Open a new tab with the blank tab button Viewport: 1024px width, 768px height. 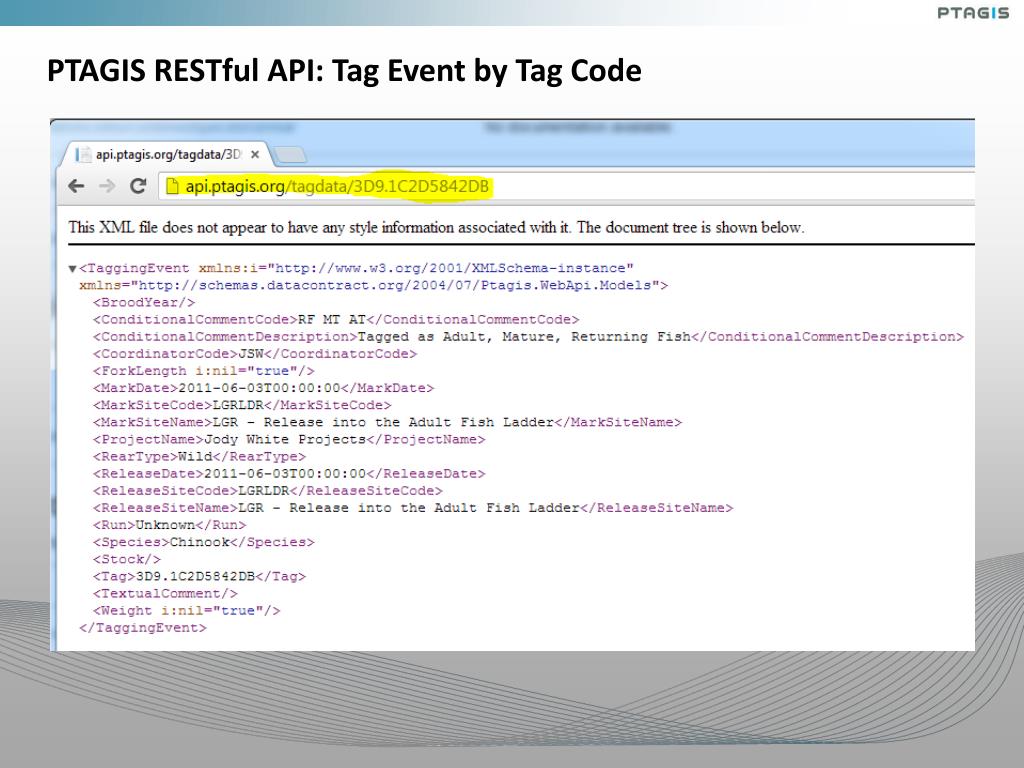click(x=290, y=155)
